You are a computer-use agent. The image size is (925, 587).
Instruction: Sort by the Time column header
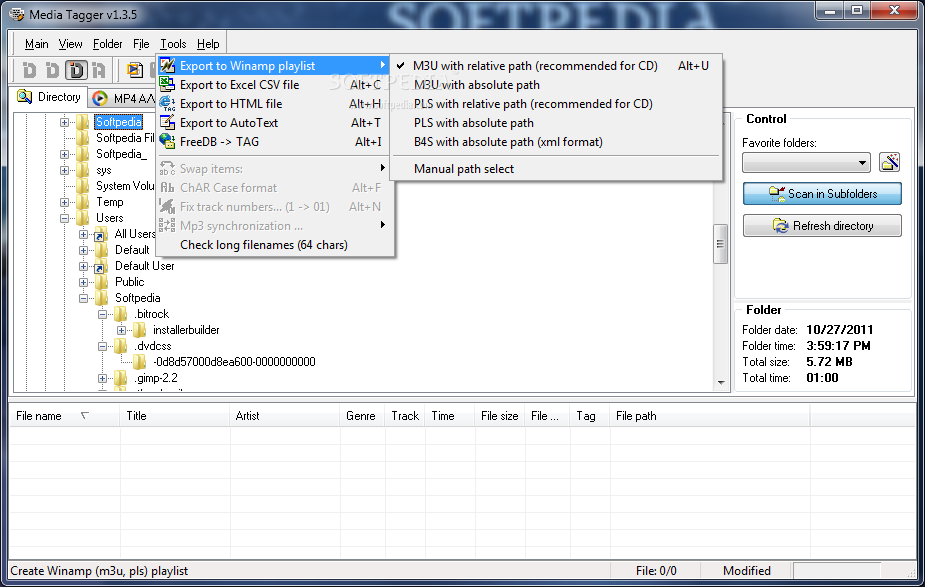tap(450, 416)
